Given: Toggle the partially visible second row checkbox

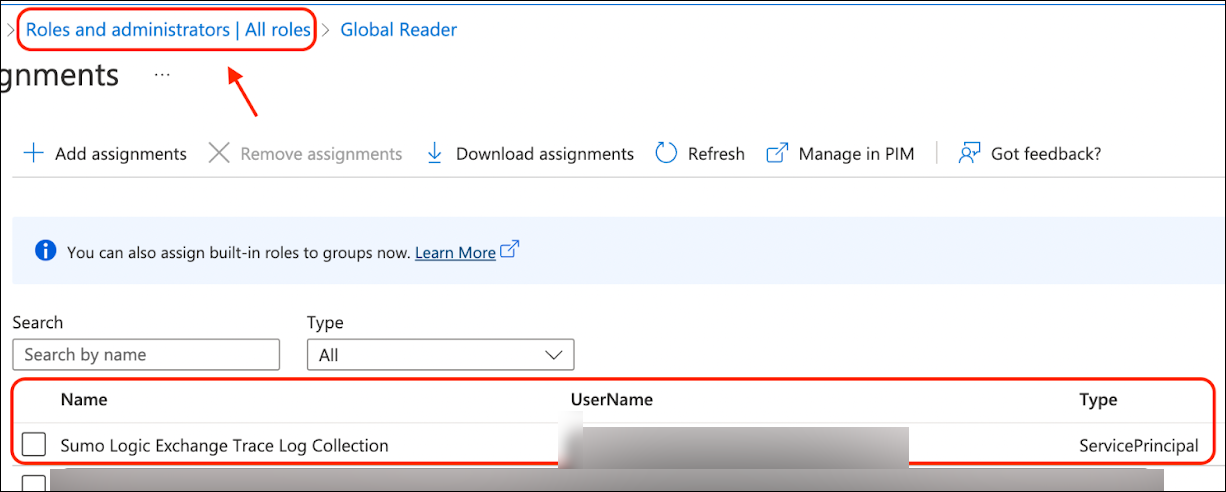Looking at the screenshot, I should coord(34,484).
